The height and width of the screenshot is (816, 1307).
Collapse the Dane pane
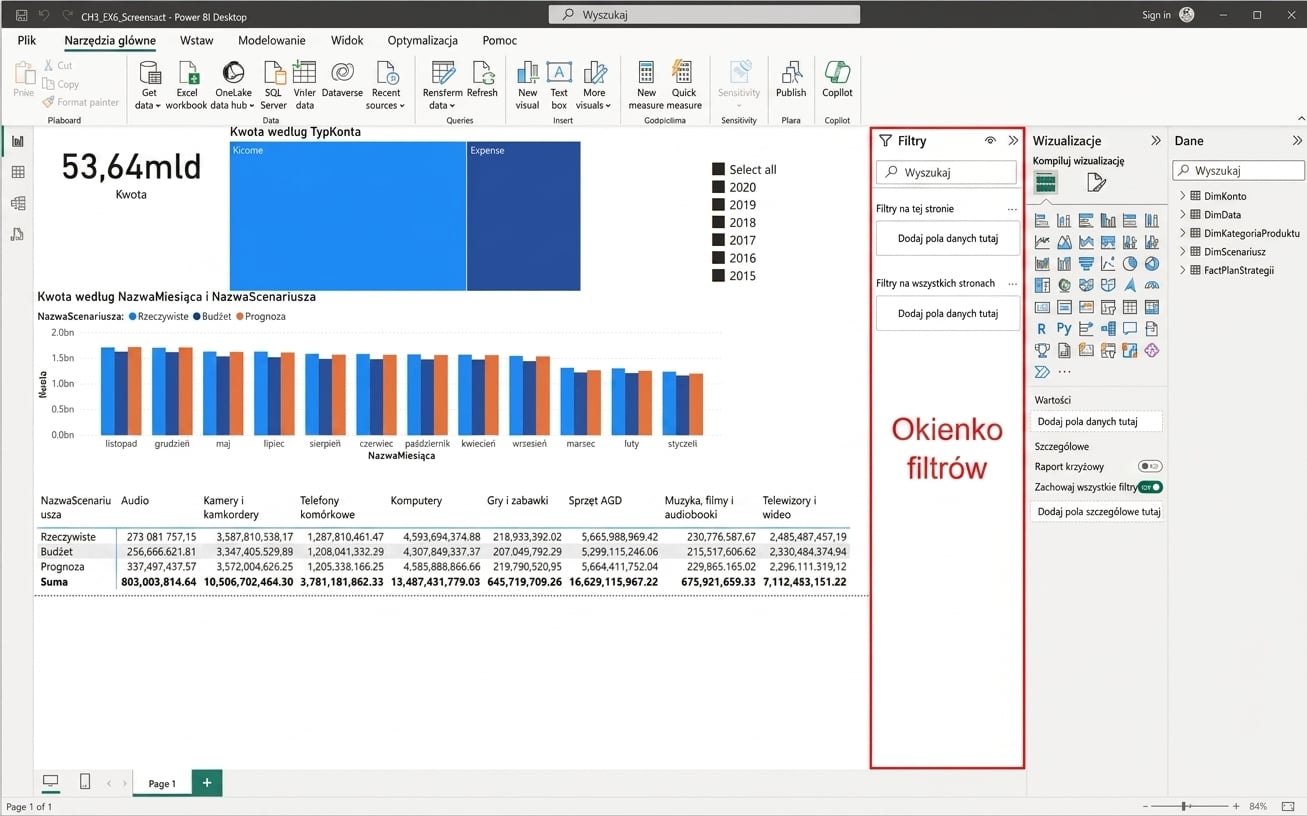(1298, 141)
